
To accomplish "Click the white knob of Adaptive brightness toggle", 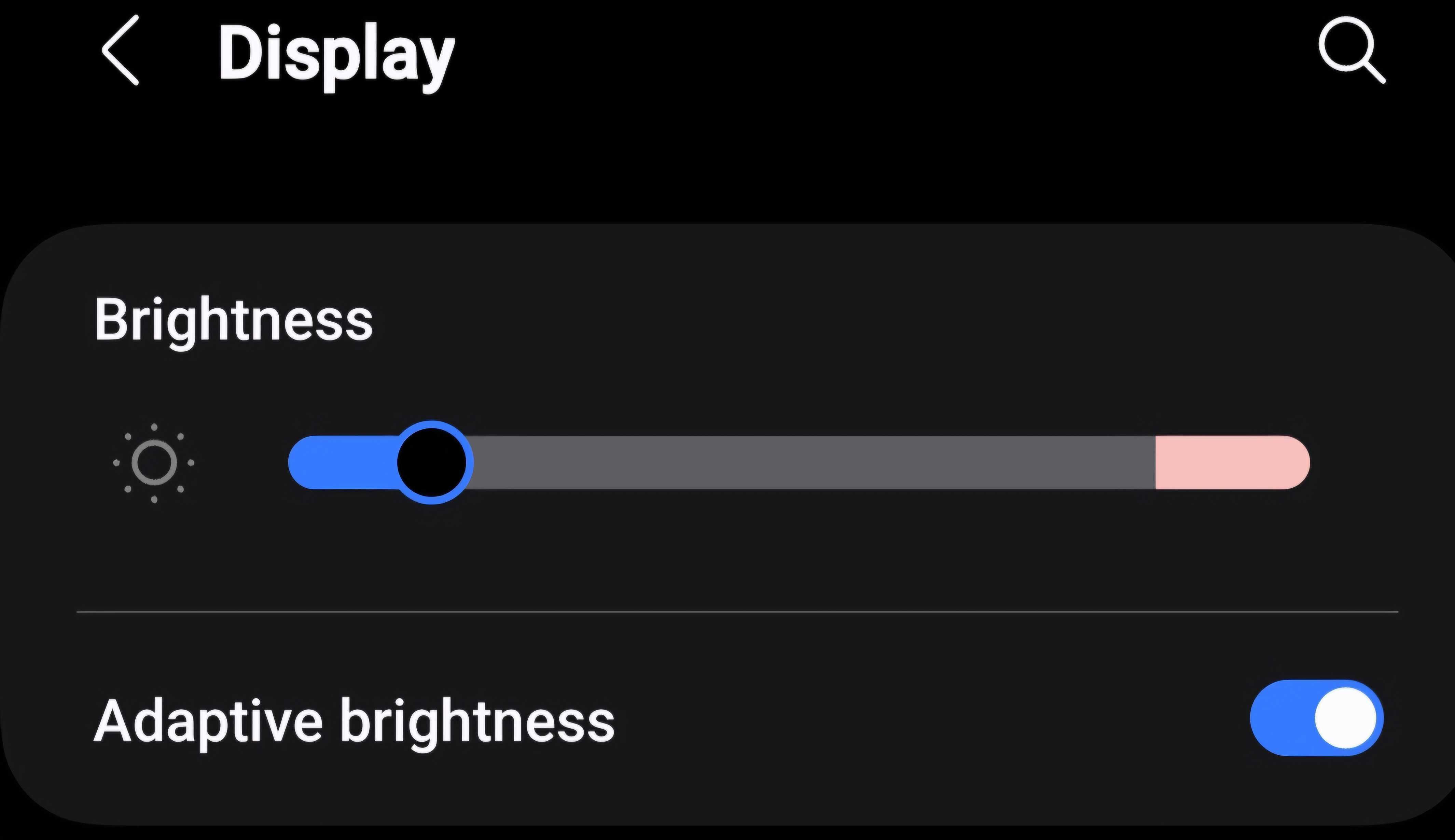I will (1345, 718).
